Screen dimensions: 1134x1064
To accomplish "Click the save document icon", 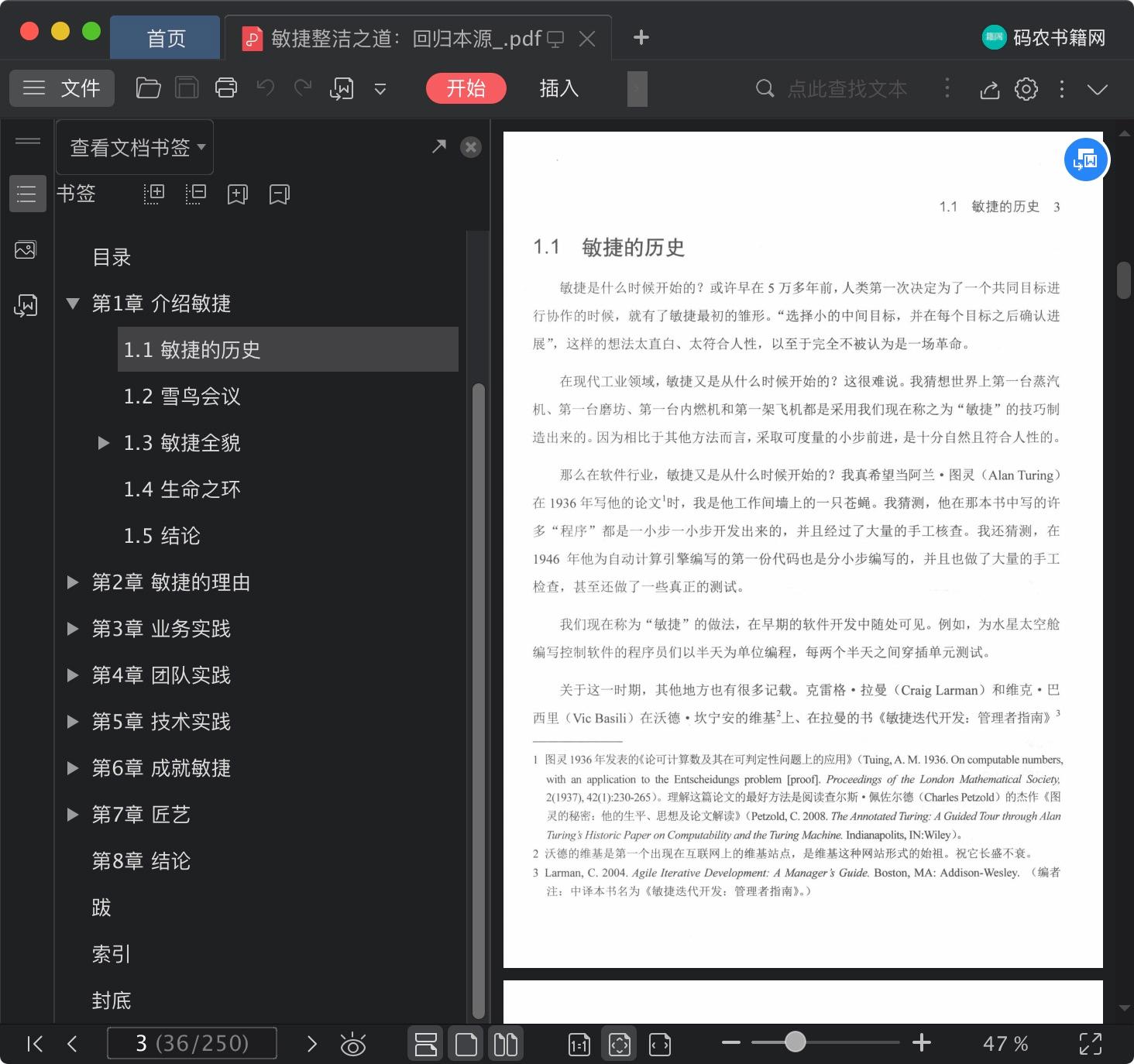I will click(187, 88).
